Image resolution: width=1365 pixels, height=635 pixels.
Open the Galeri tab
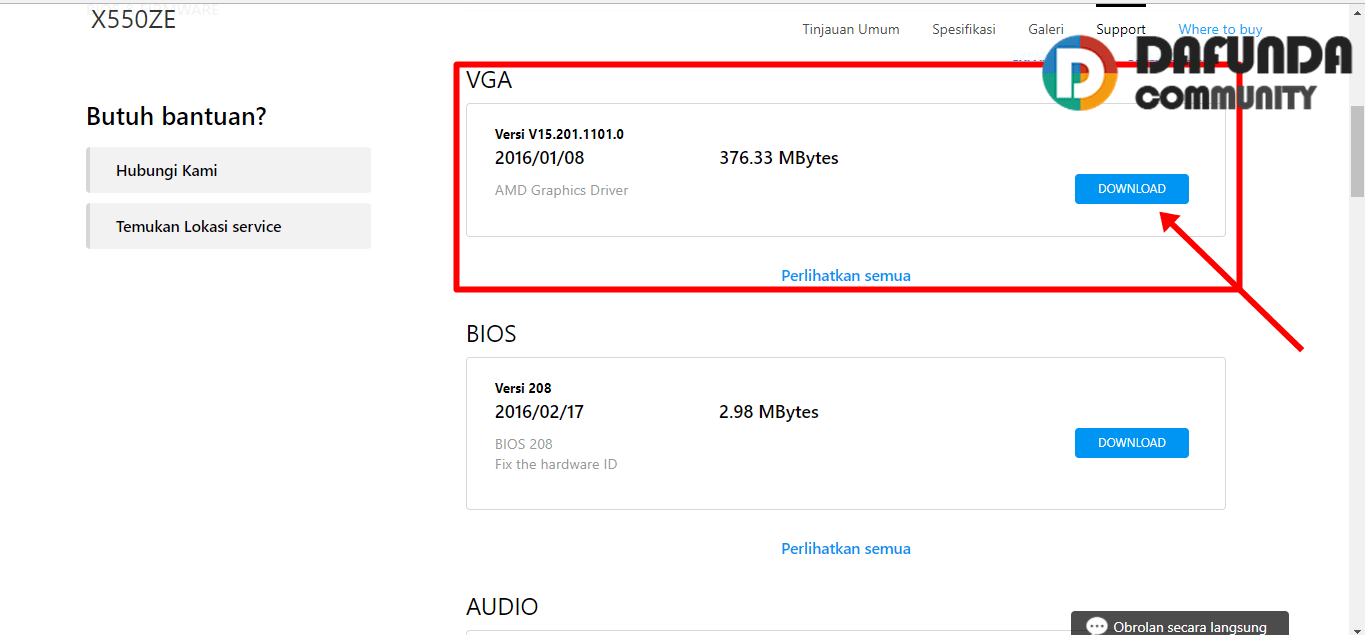click(x=1045, y=29)
